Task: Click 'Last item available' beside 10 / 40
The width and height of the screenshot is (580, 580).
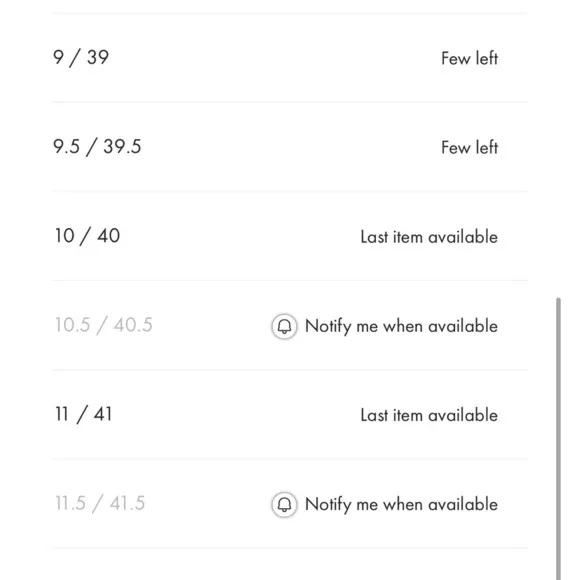Action: click(429, 237)
